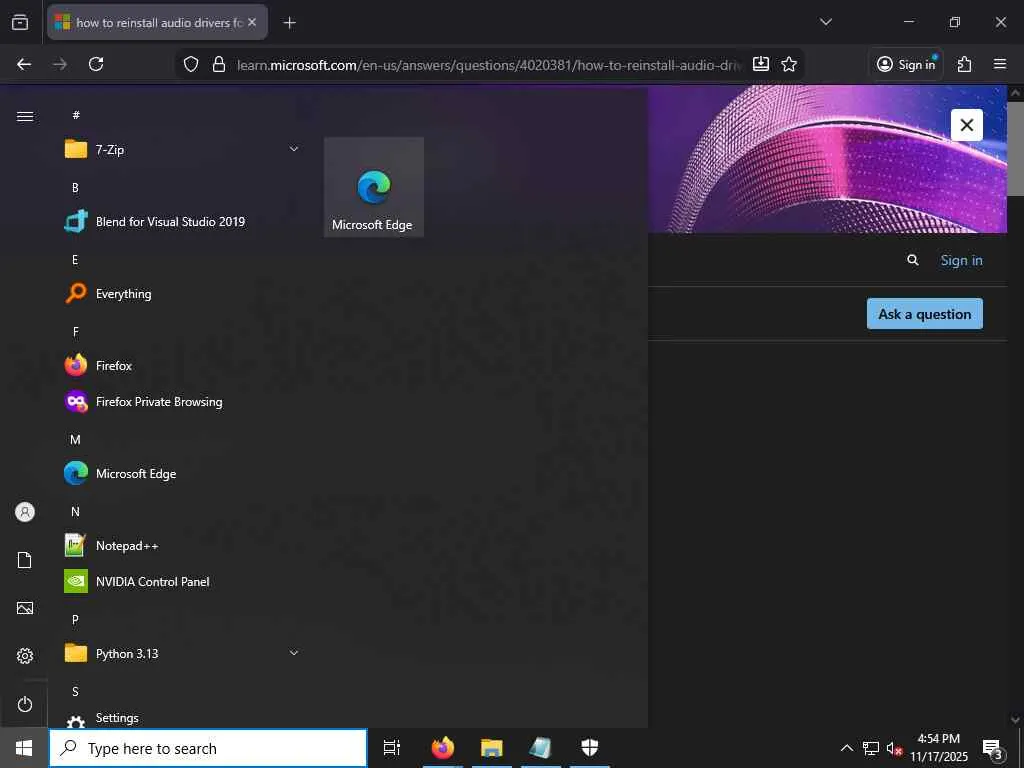
Task: Open Firefox View recent browsing button
Action: point(20,22)
